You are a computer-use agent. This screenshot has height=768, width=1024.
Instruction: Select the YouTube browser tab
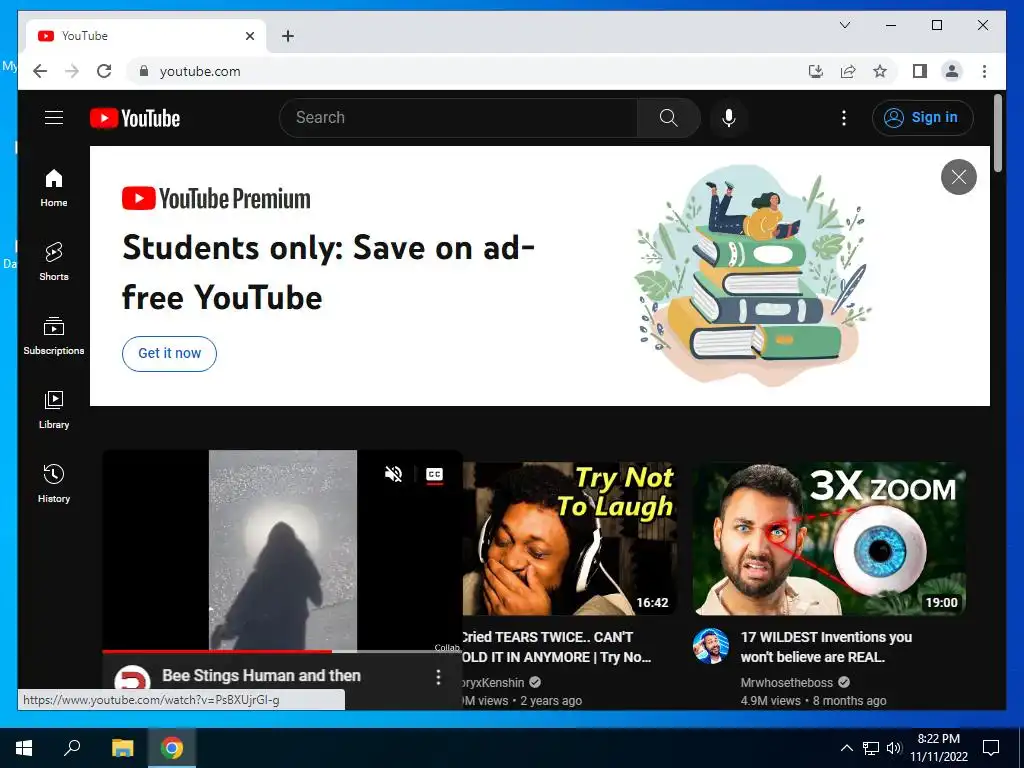click(146, 36)
